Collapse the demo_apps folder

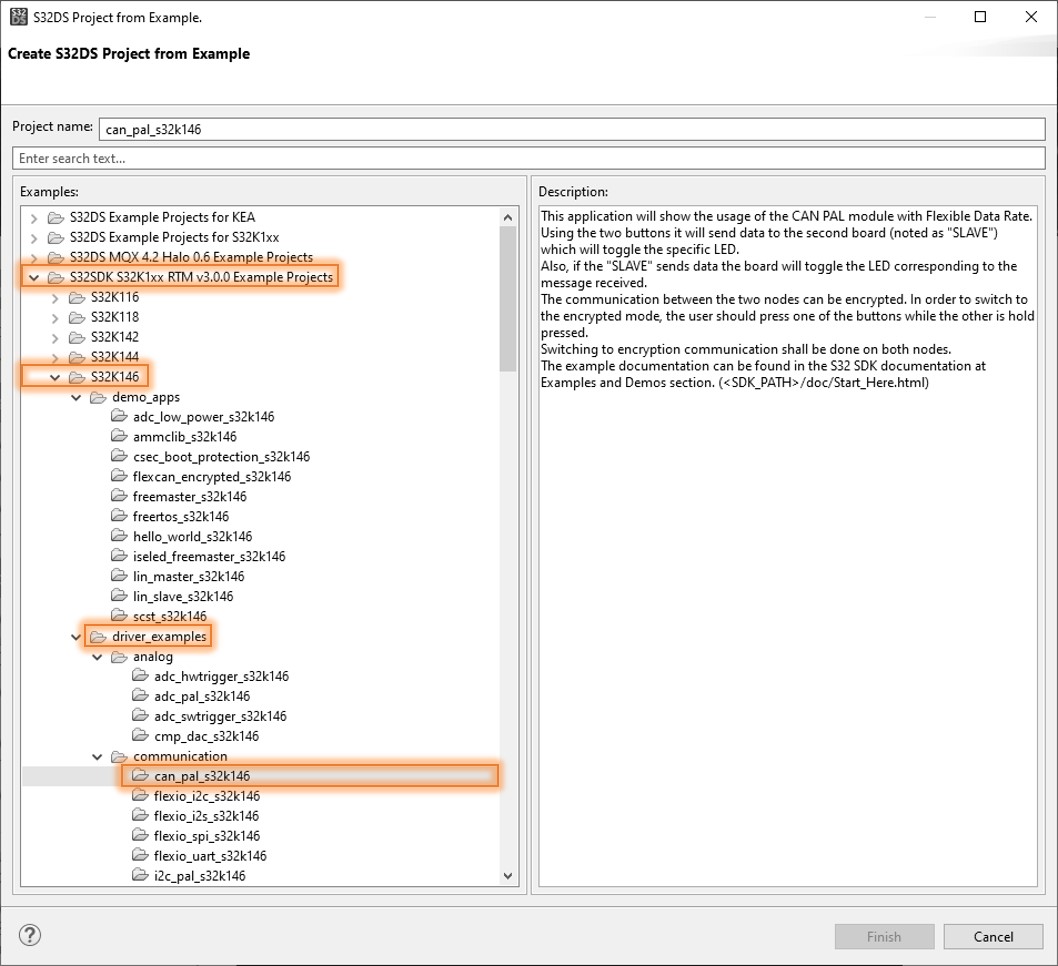[x=76, y=397]
